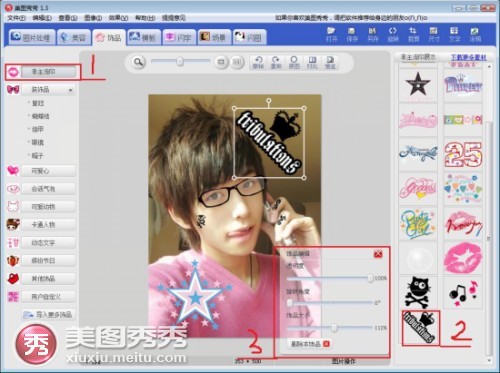The height and width of the screenshot is (373, 500).
Task: Click the 删除本饰品 delete button
Action: click(x=309, y=344)
